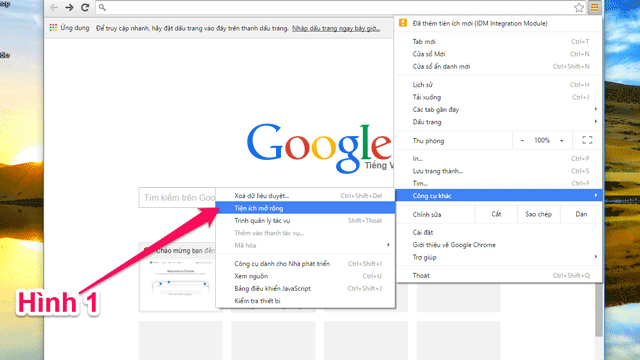Image resolution: width=640 pixels, height=360 pixels.
Task: Close the Chrome hamburger menu icon
Action: tap(594, 7)
